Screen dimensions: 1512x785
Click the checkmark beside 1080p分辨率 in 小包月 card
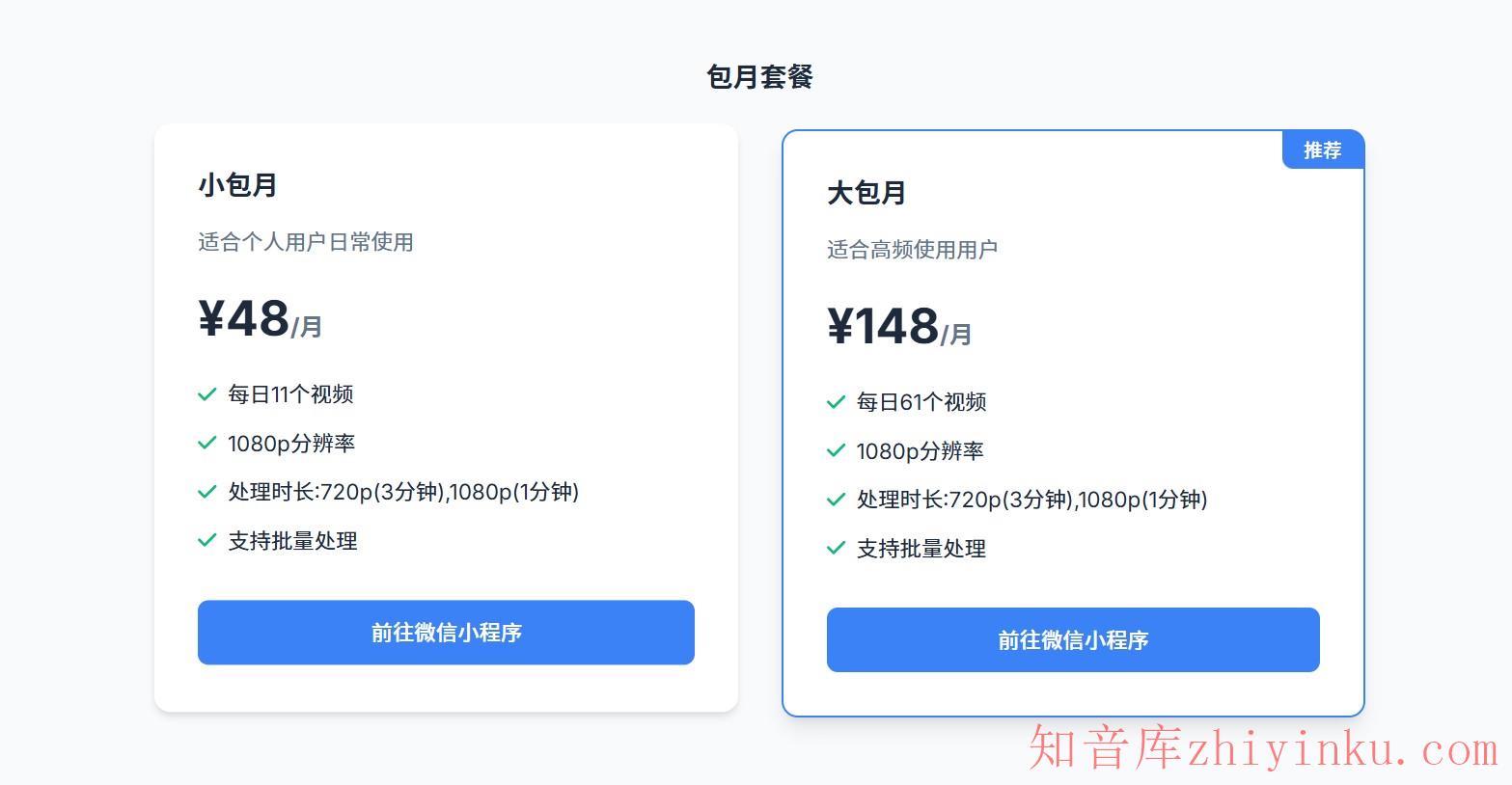[206, 444]
